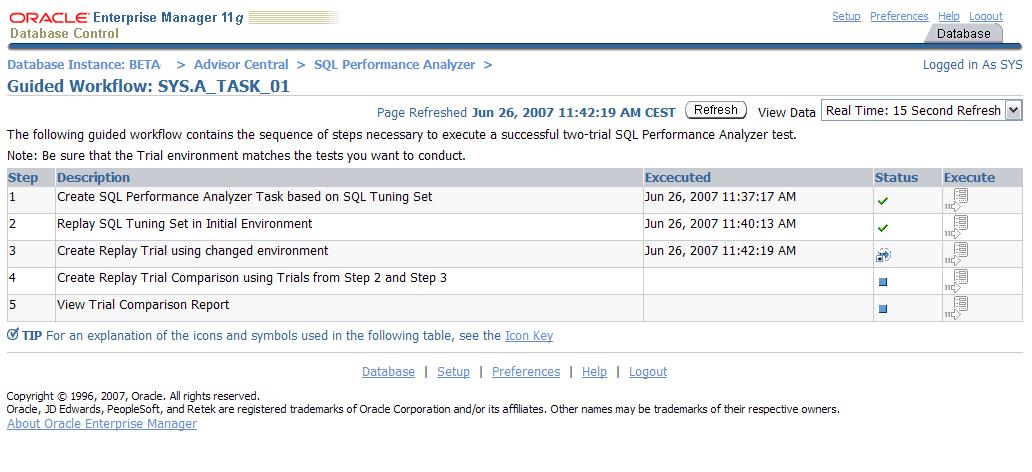Open Preferences in the top header
This screenshot has width=1032, height=472.
[x=899, y=16]
